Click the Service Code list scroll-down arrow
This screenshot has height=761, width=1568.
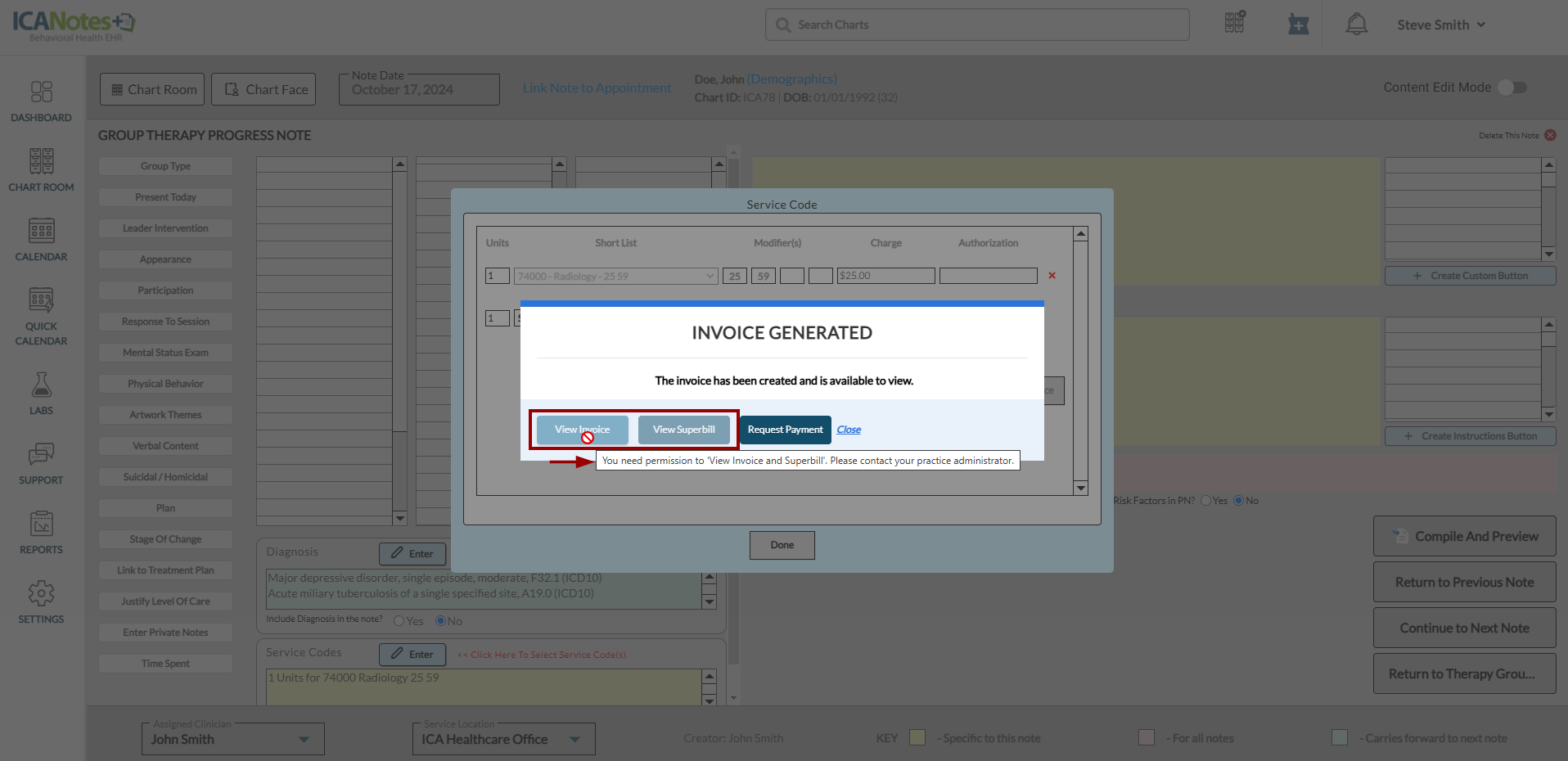[1080, 489]
